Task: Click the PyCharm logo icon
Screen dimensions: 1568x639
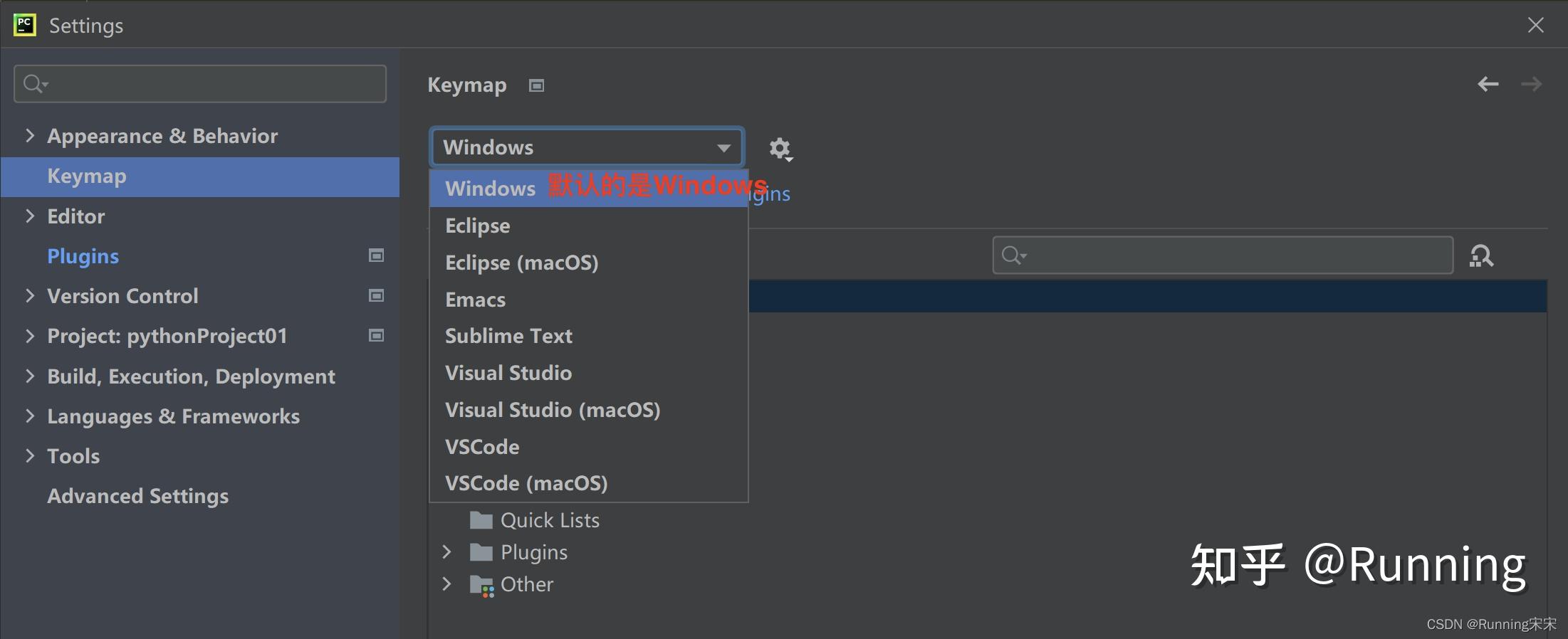Action: [25, 26]
